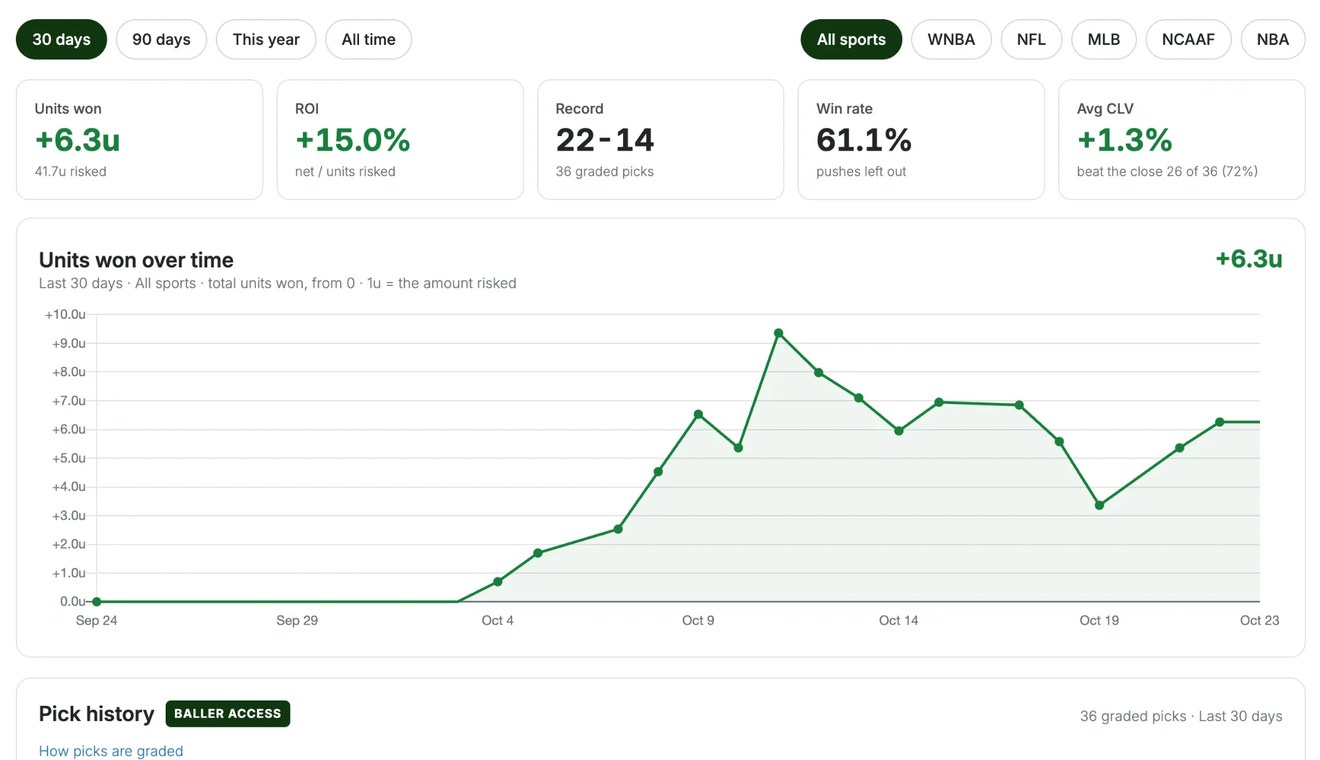Click the 41.7u risked text
The image size is (1320, 760).
pyautogui.click(x=71, y=171)
